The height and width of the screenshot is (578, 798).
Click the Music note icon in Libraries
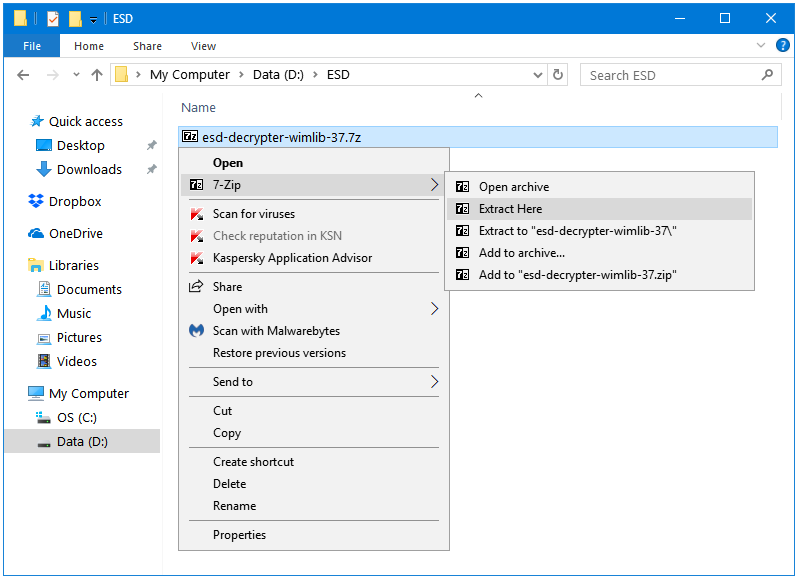[44, 313]
